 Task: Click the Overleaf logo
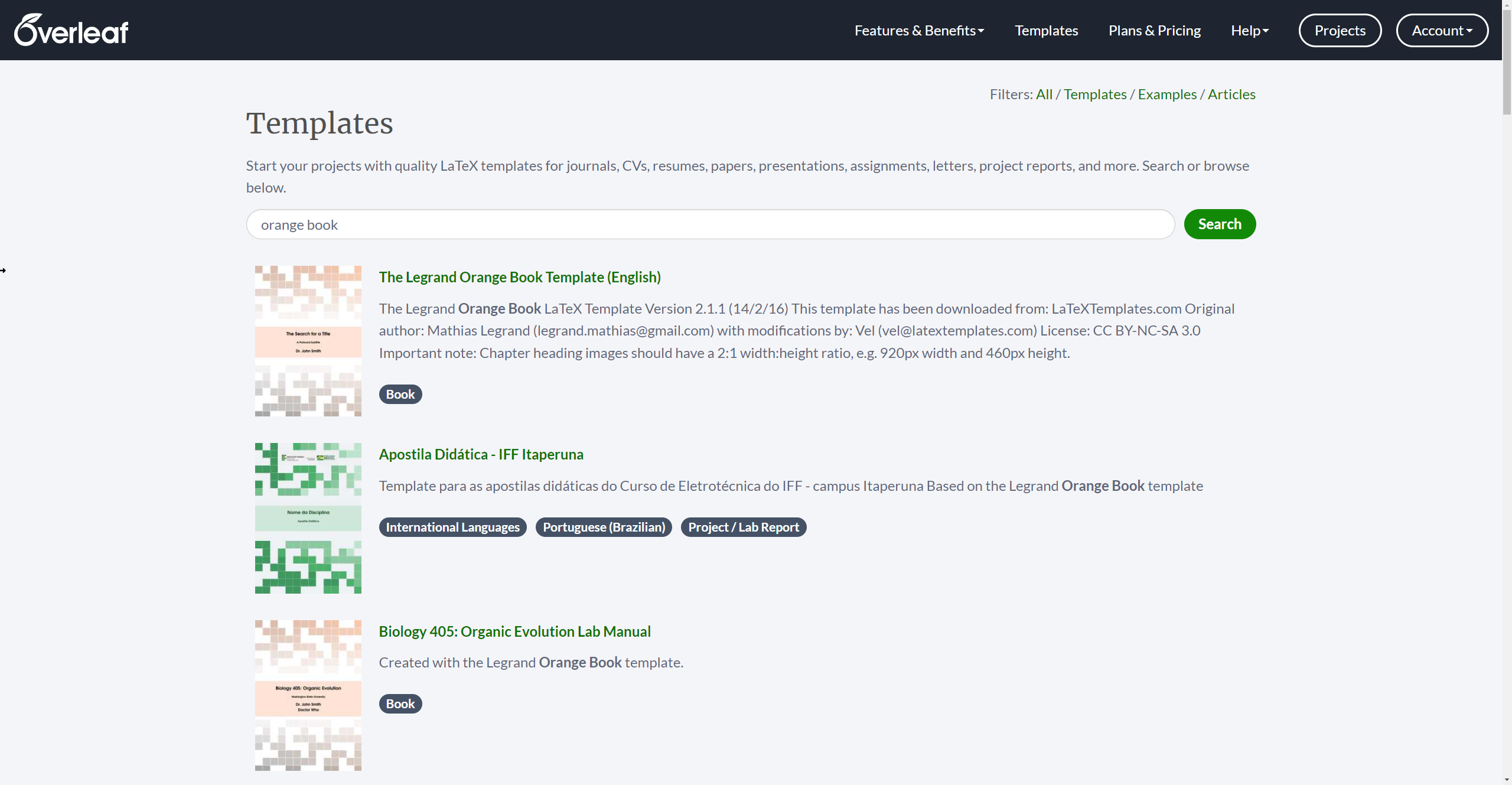(71, 30)
